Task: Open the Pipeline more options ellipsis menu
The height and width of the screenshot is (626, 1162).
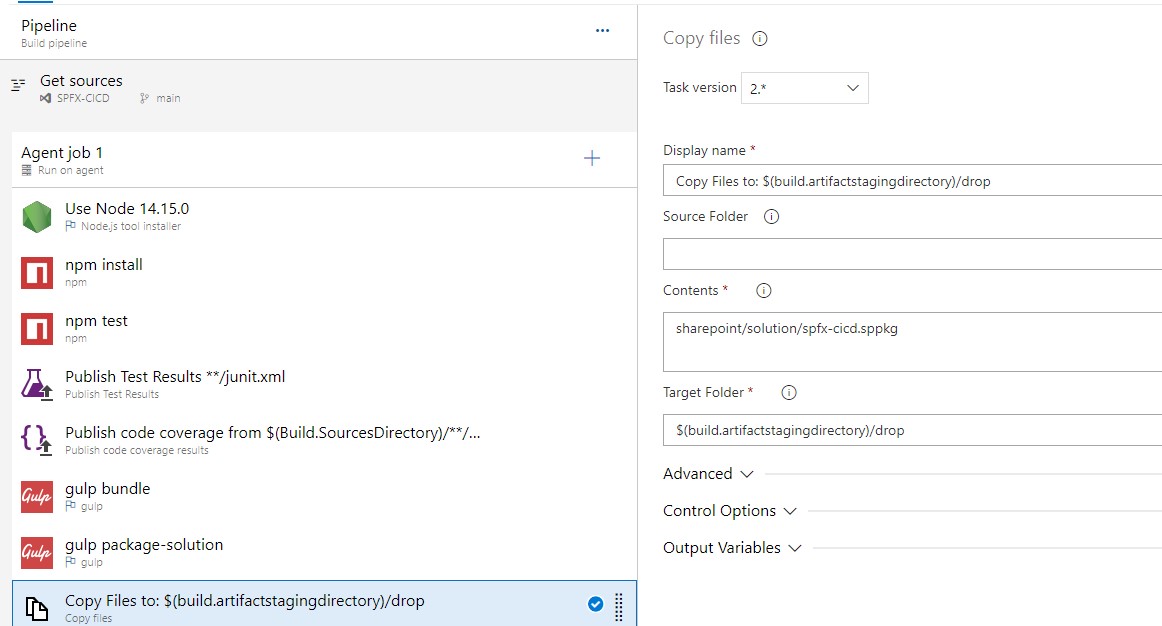Action: tap(602, 31)
